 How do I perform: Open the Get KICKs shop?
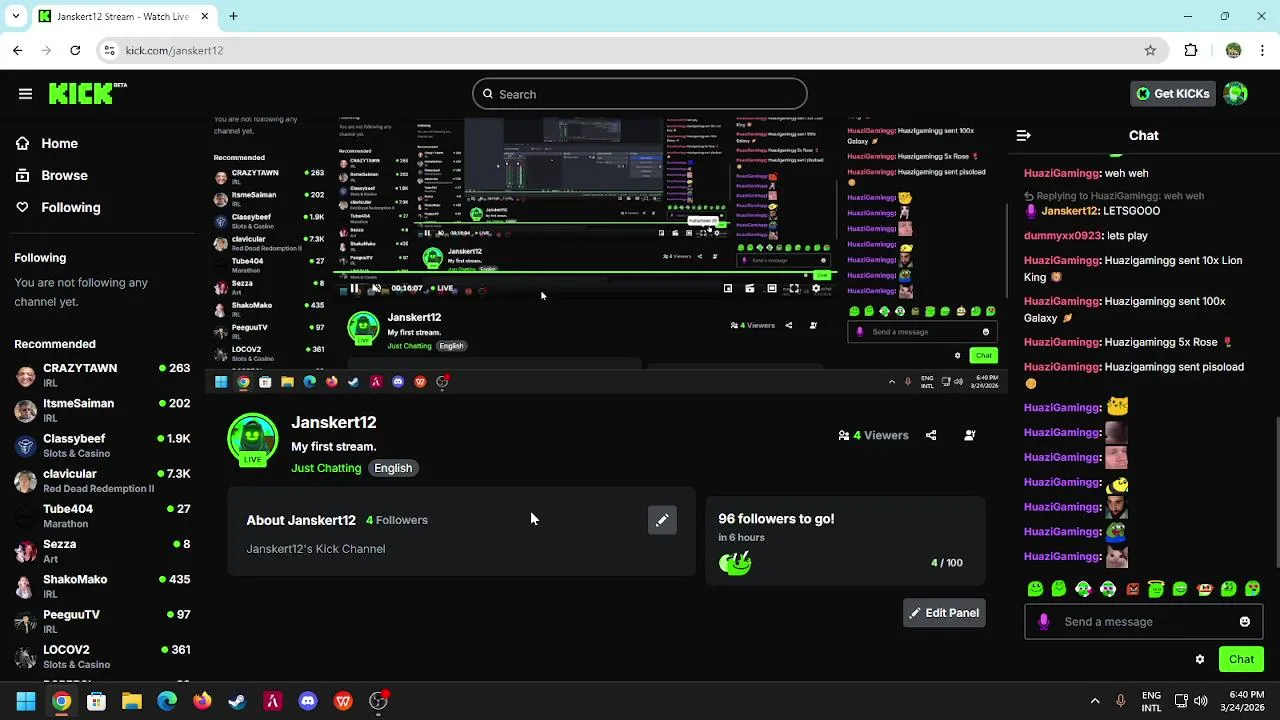[x=1173, y=94]
